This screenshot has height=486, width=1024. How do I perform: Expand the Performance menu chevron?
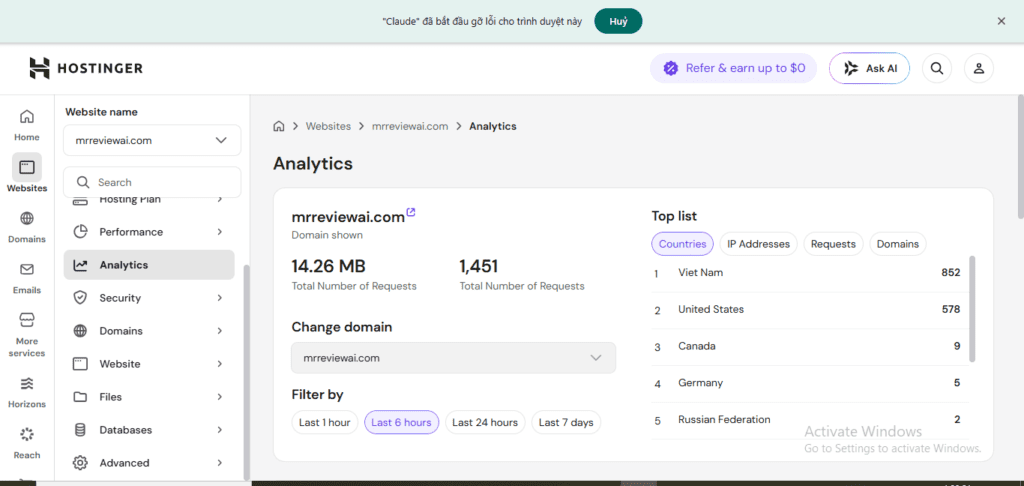click(x=220, y=232)
